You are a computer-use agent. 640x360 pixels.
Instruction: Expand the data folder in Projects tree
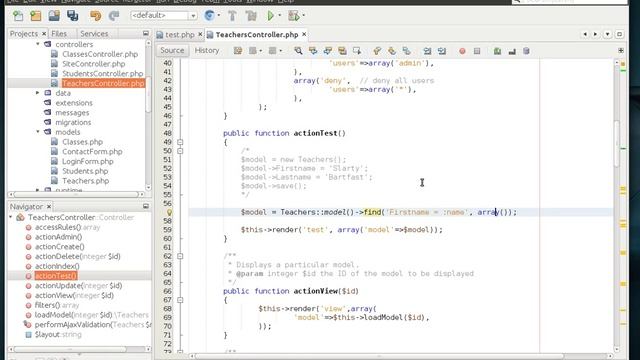point(38,93)
